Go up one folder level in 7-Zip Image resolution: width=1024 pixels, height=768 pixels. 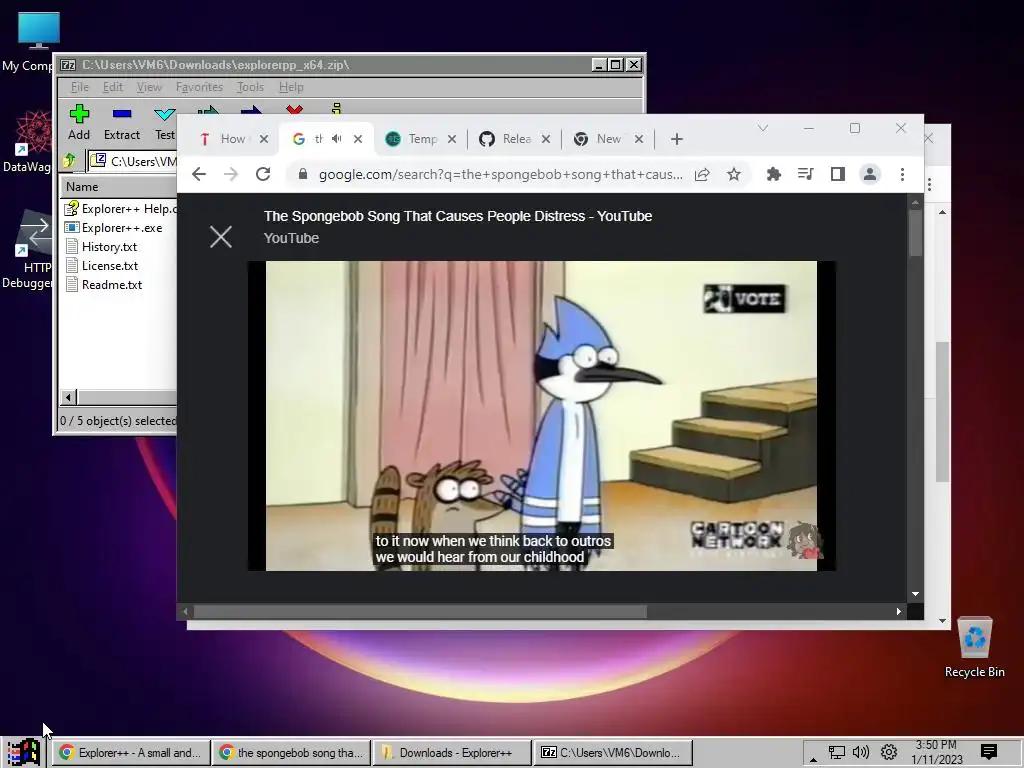pyautogui.click(x=70, y=161)
